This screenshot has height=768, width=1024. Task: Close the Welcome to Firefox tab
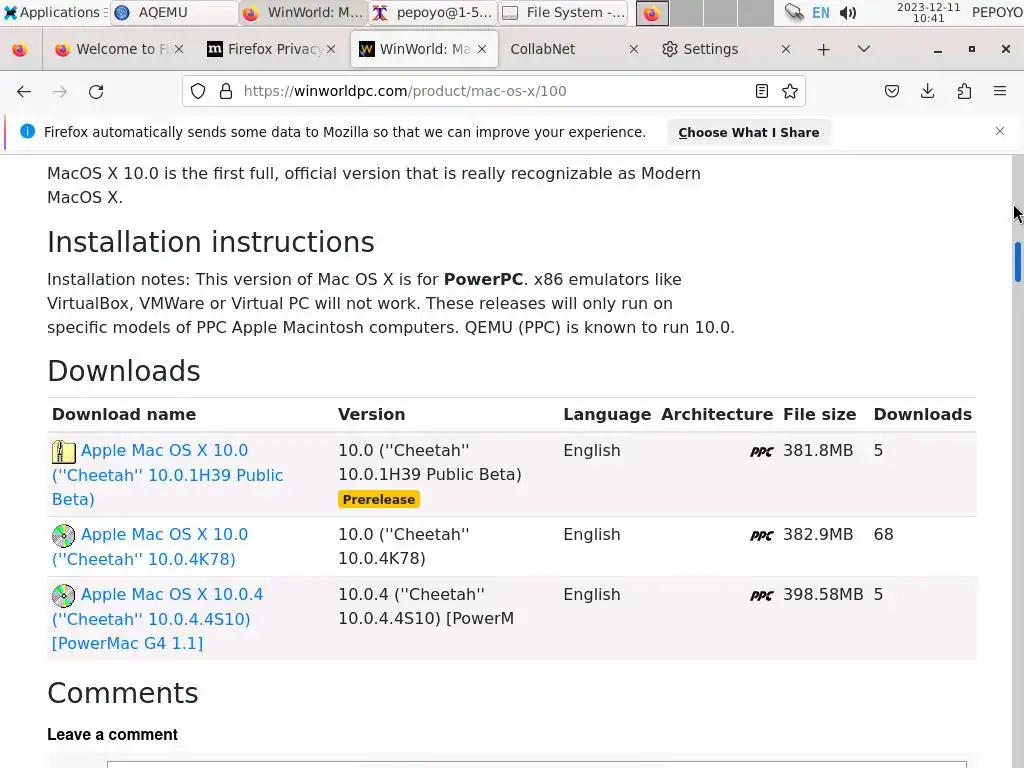(x=179, y=49)
